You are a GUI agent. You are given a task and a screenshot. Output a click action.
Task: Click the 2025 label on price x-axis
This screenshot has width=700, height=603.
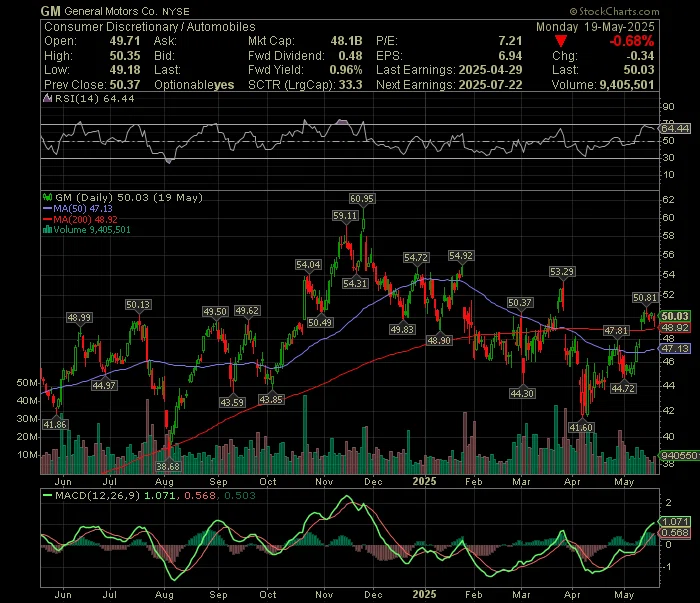point(424,482)
